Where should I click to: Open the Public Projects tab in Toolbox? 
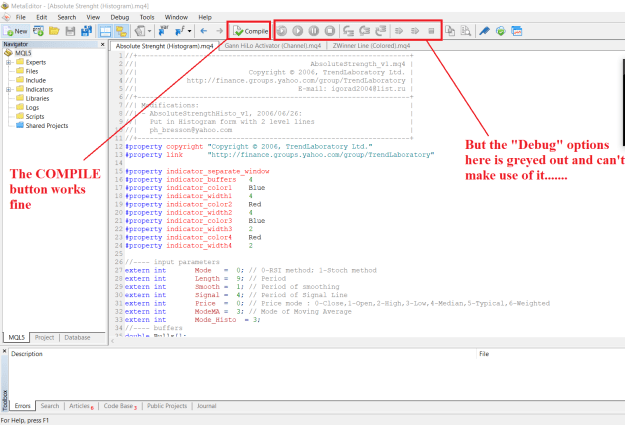coord(167,406)
